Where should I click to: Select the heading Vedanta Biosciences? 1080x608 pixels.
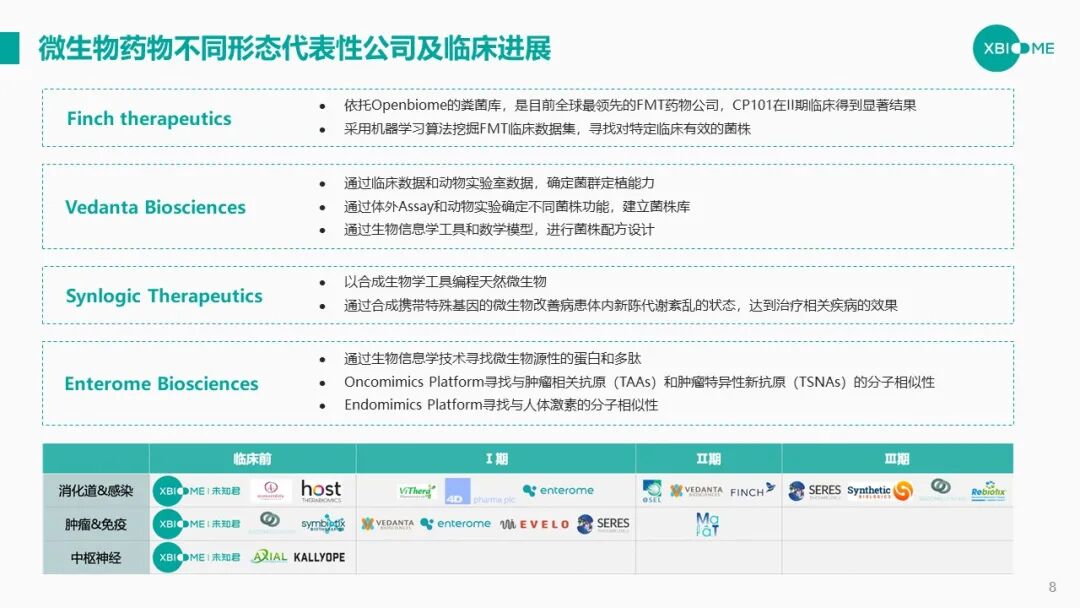[x=155, y=207]
